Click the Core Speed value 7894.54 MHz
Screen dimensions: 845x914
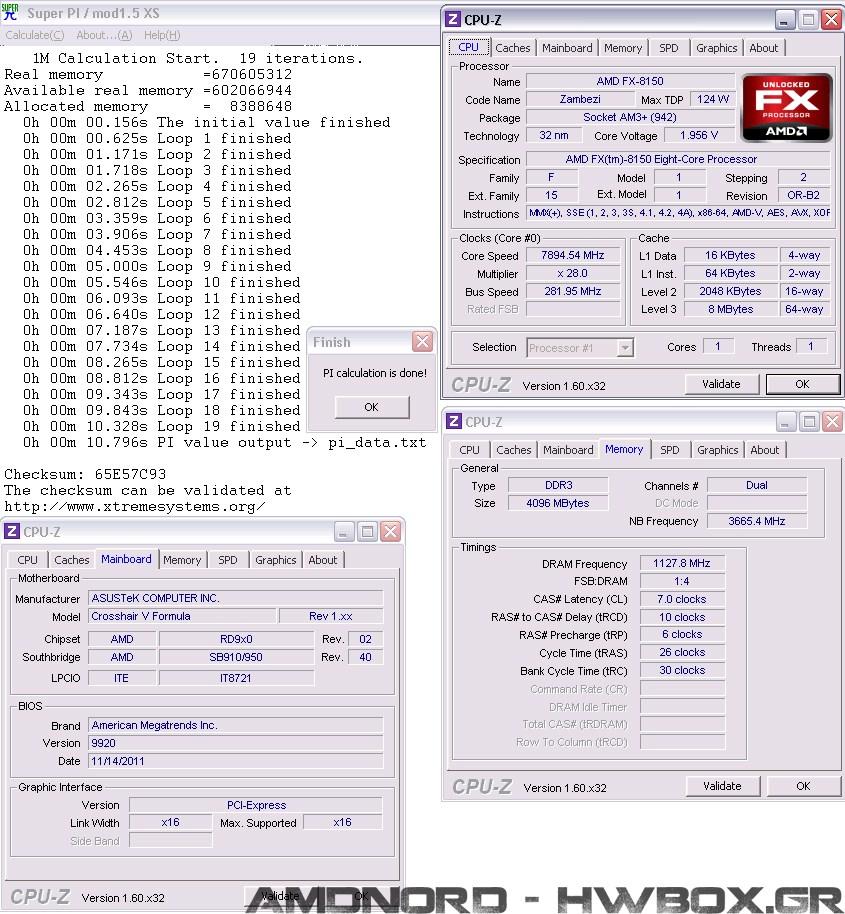[x=572, y=255]
